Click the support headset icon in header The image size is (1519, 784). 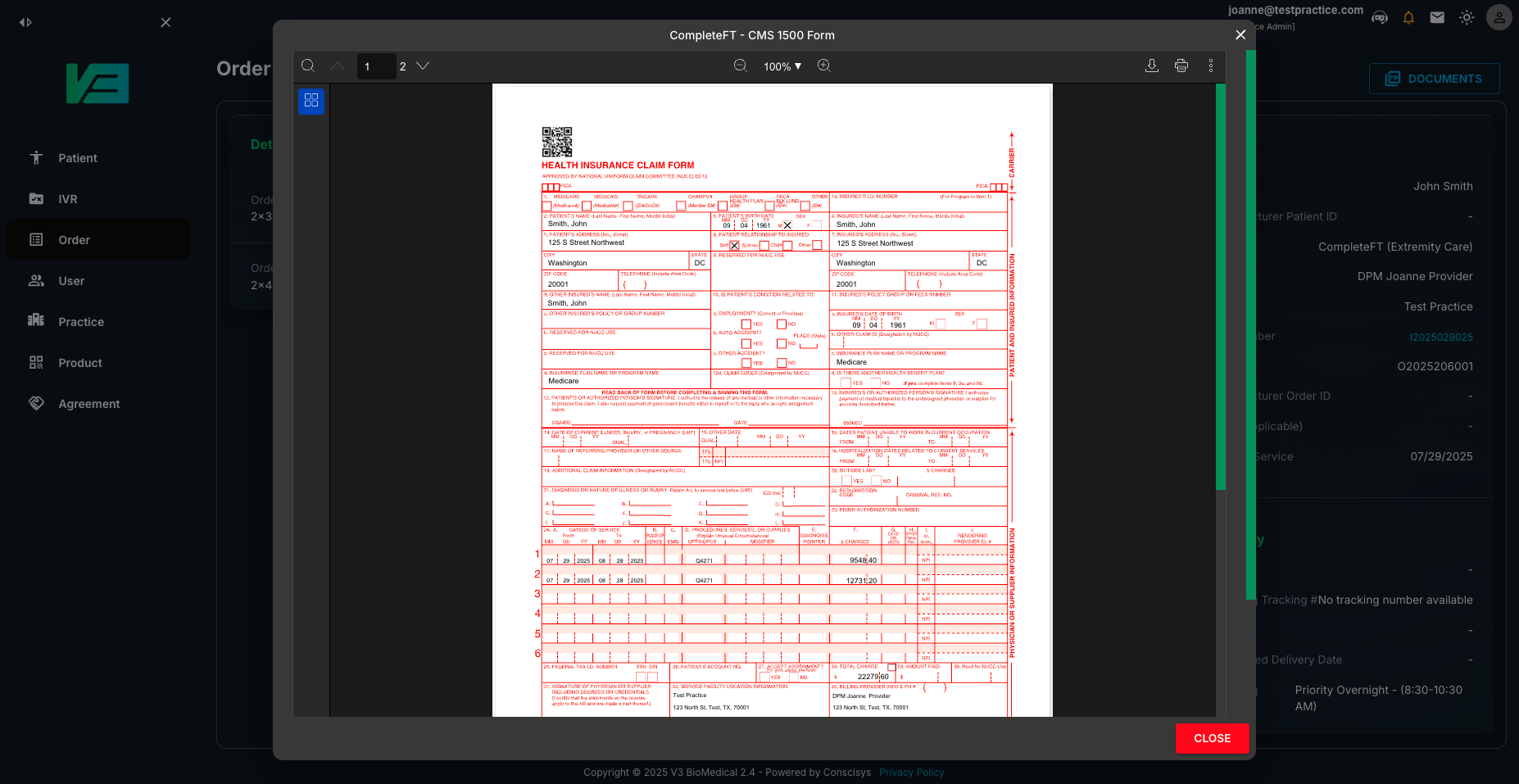1380,17
